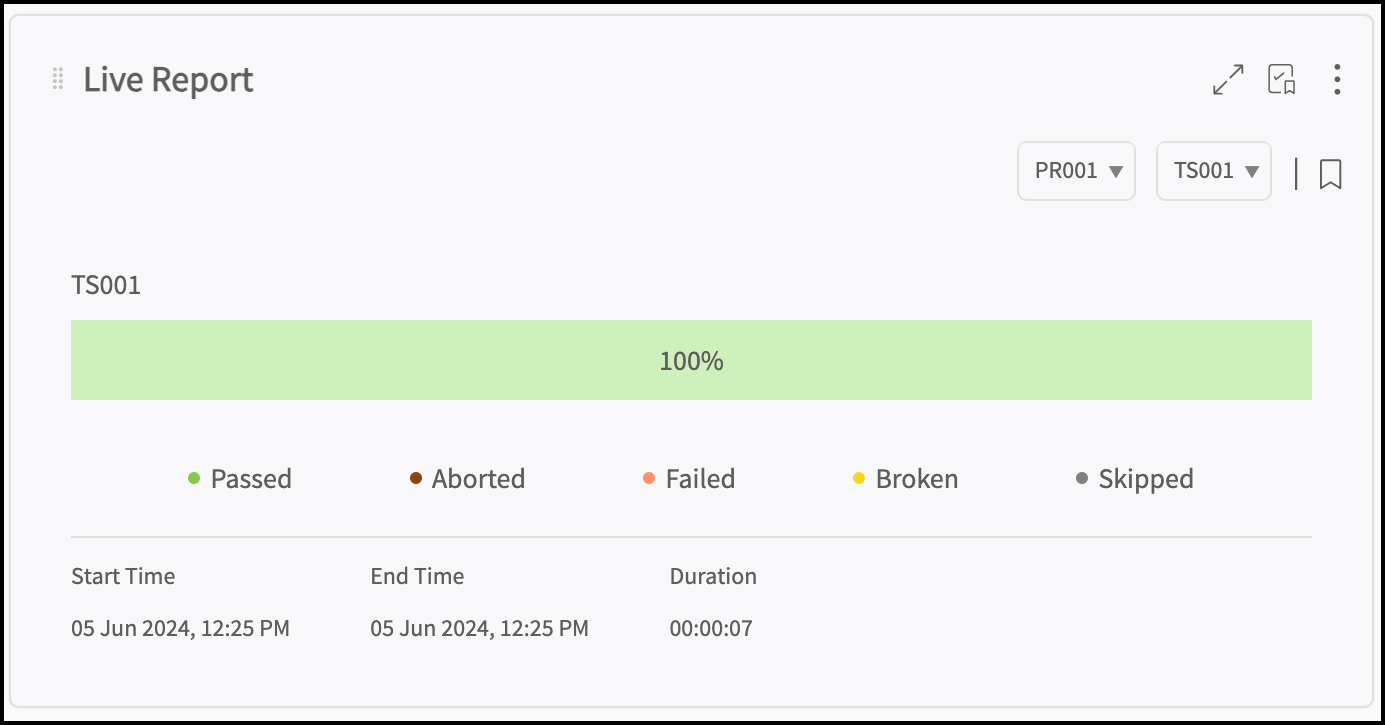Click the Aborted legend label

click(478, 479)
